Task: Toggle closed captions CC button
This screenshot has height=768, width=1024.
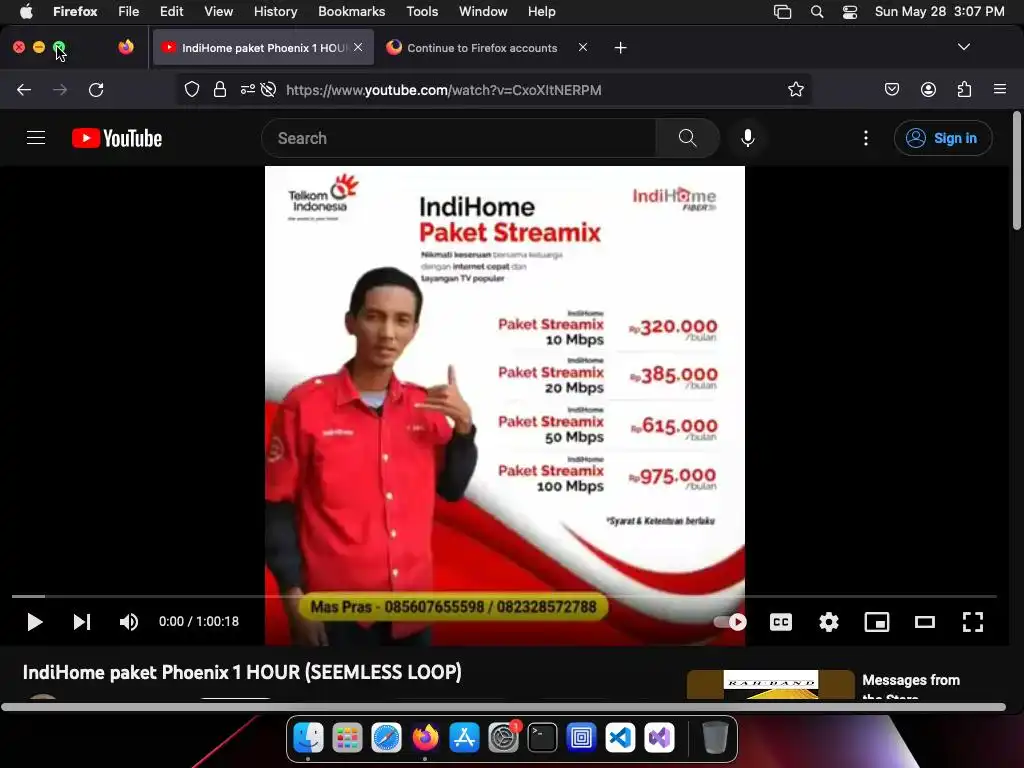Action: point(780,622)
